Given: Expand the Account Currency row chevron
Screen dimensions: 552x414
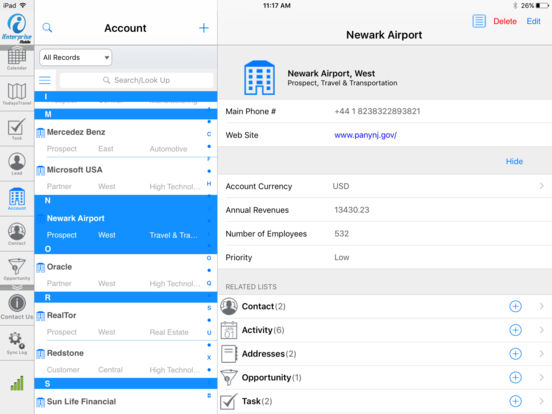Looking at the screenshot, I should (541, 186).
